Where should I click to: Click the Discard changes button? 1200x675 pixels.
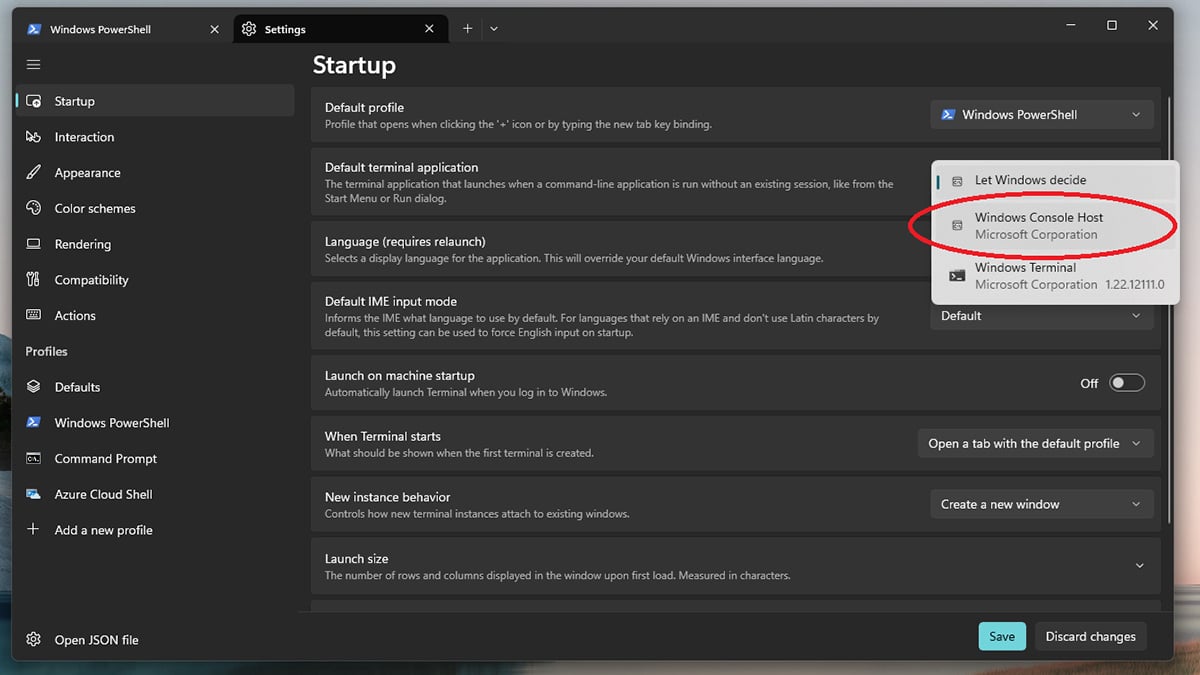coord(1091,636)
